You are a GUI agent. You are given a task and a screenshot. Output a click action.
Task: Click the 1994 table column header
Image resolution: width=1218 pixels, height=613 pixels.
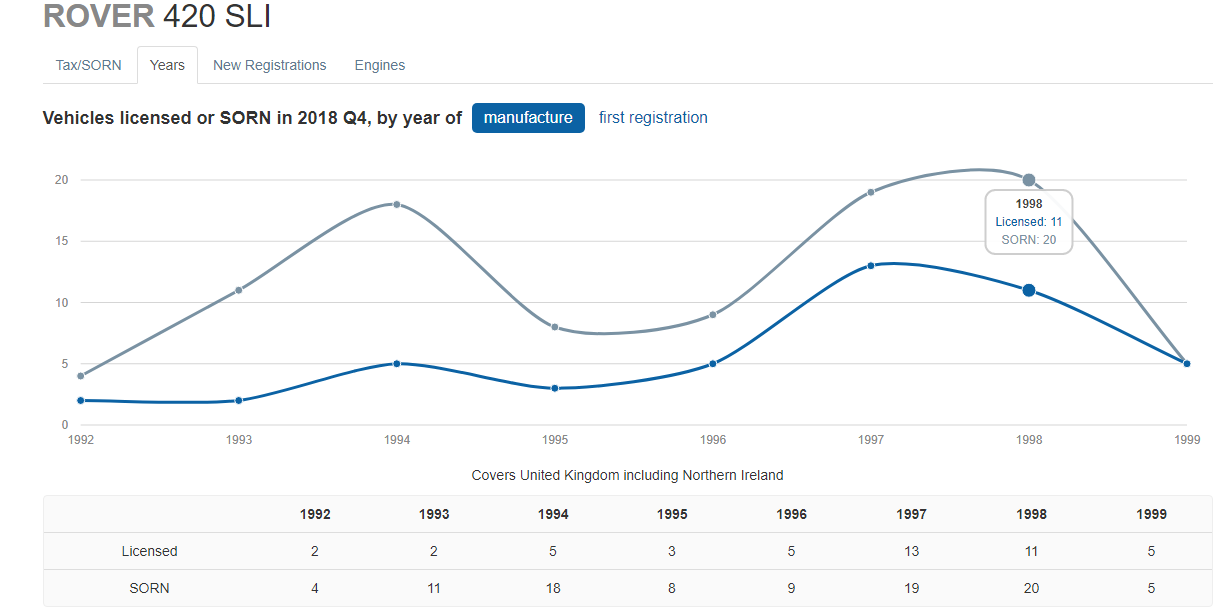(x=553, y=514)
